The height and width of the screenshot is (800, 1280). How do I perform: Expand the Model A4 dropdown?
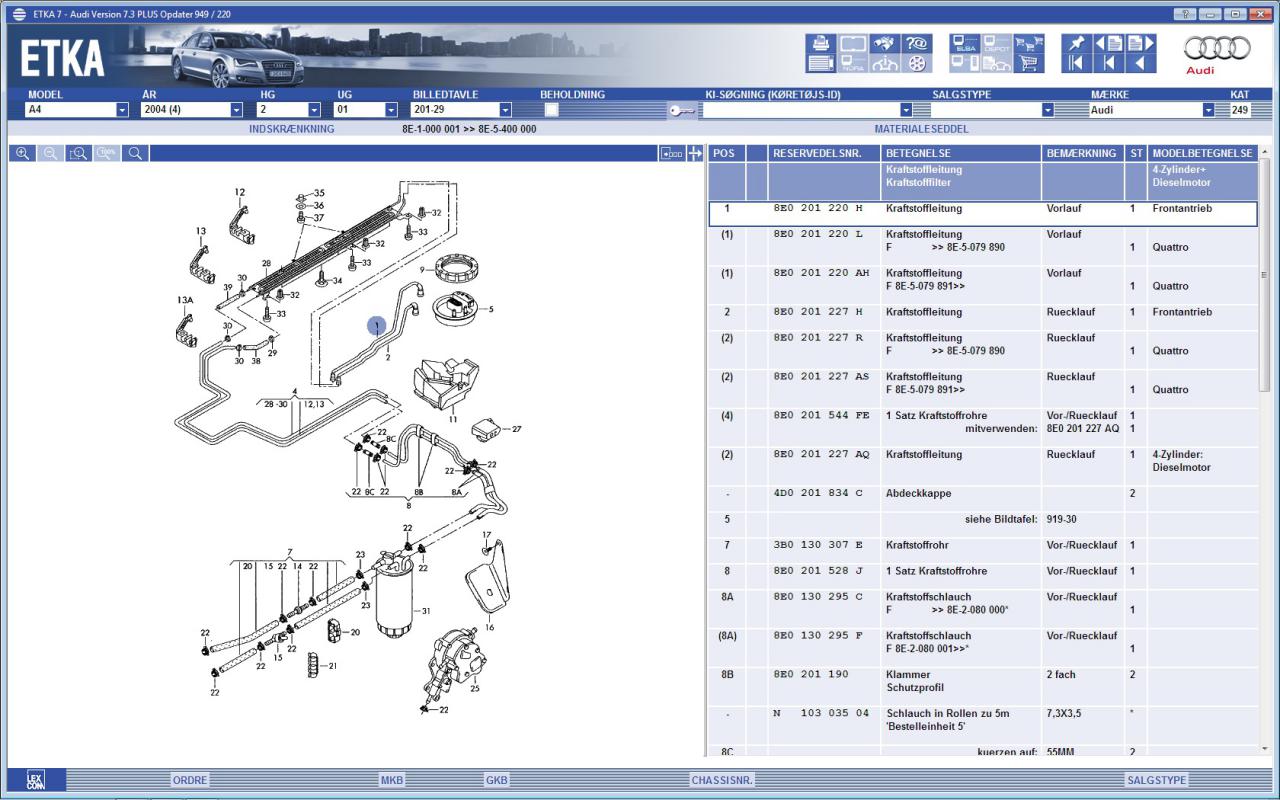[122, 110]
